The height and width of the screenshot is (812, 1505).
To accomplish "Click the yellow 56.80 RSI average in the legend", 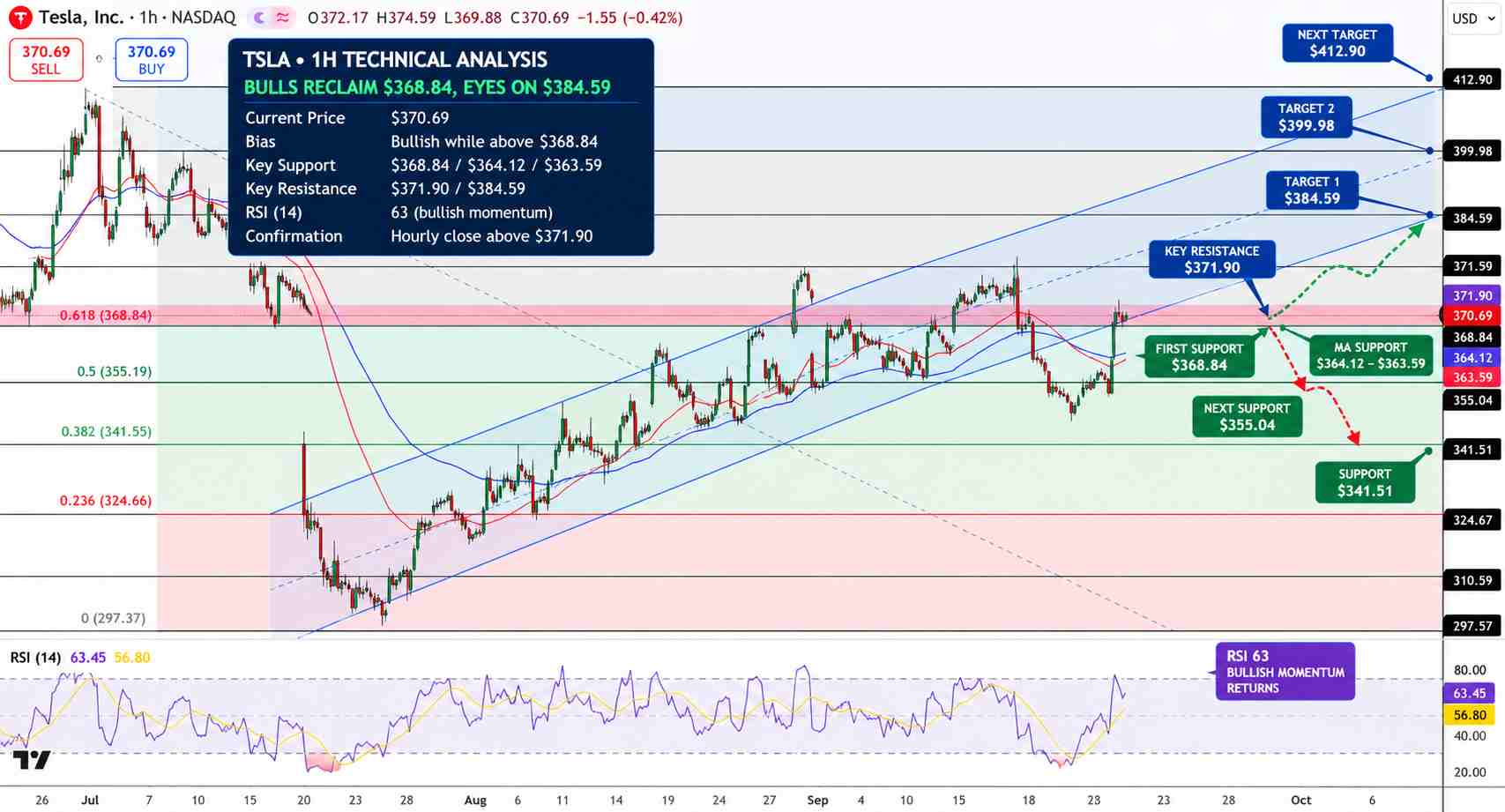I will point(132,658).
